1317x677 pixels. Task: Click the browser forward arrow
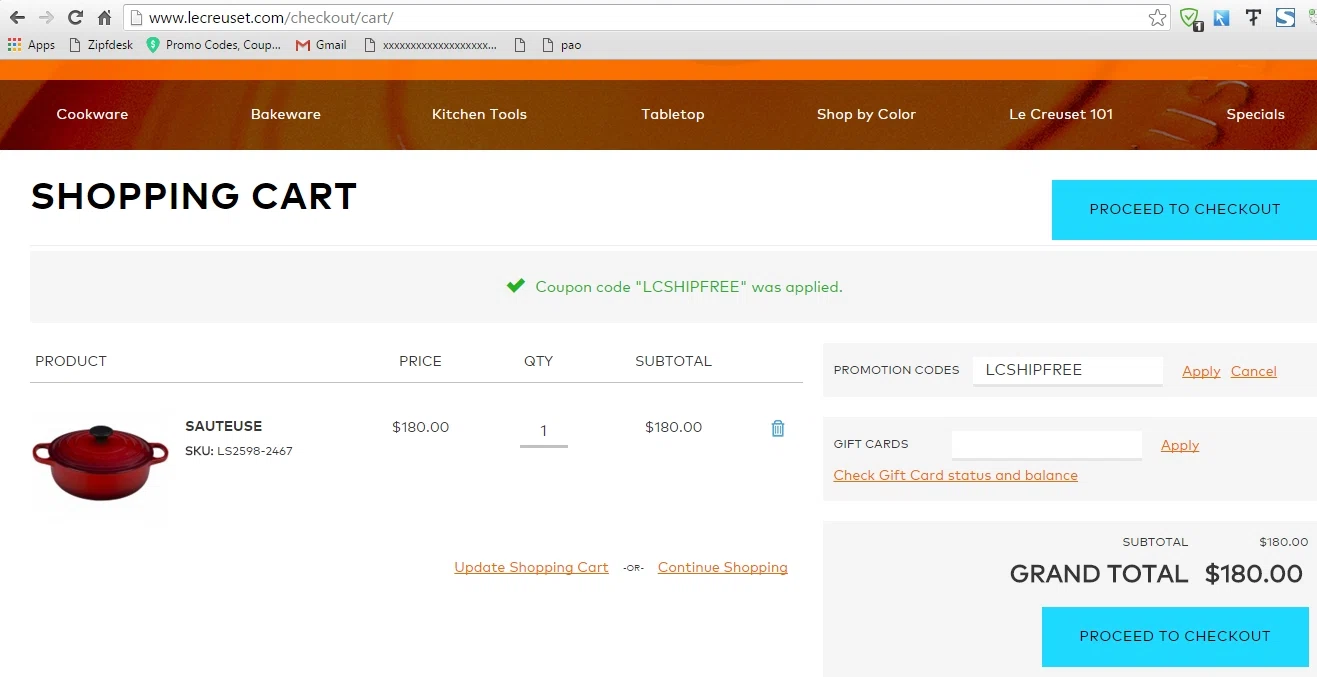coord(46,18)
